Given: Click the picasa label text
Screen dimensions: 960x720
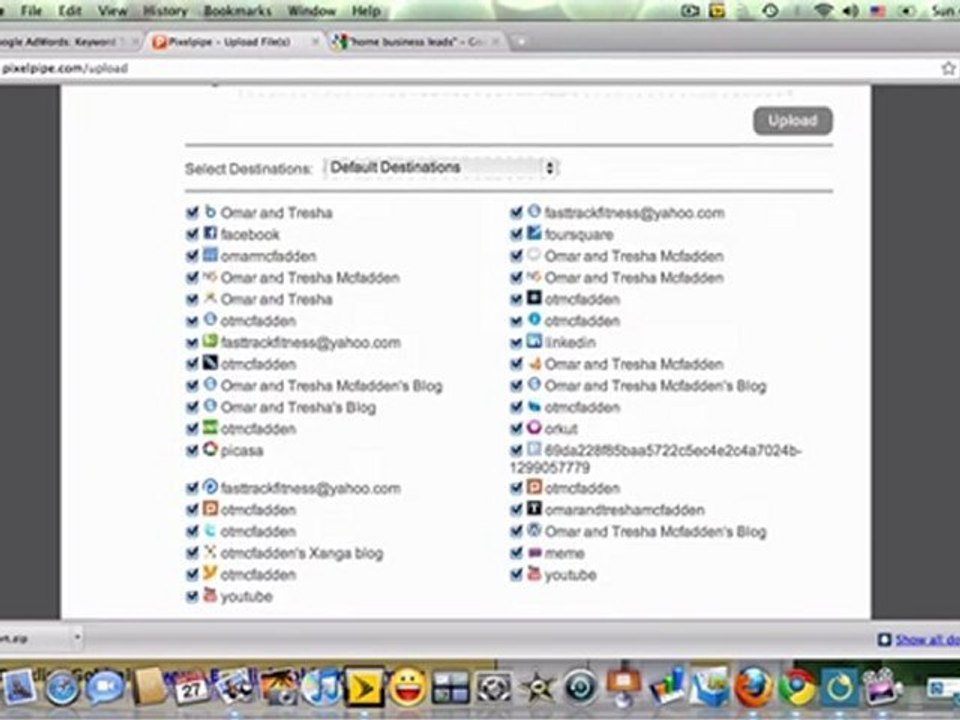Looking at the screenshot, I should pyautogui.click(x=242, y=451).
